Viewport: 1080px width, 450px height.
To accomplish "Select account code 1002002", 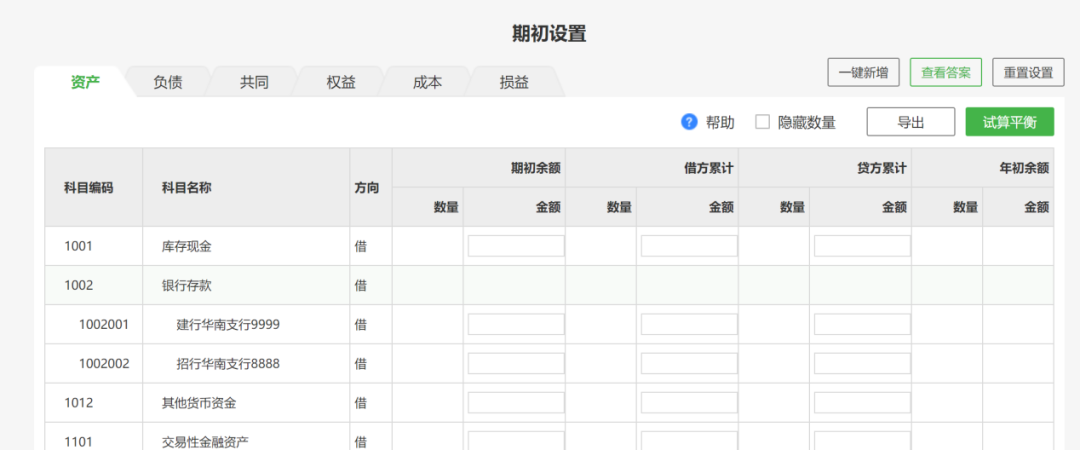I will click(x=104, y=364).
